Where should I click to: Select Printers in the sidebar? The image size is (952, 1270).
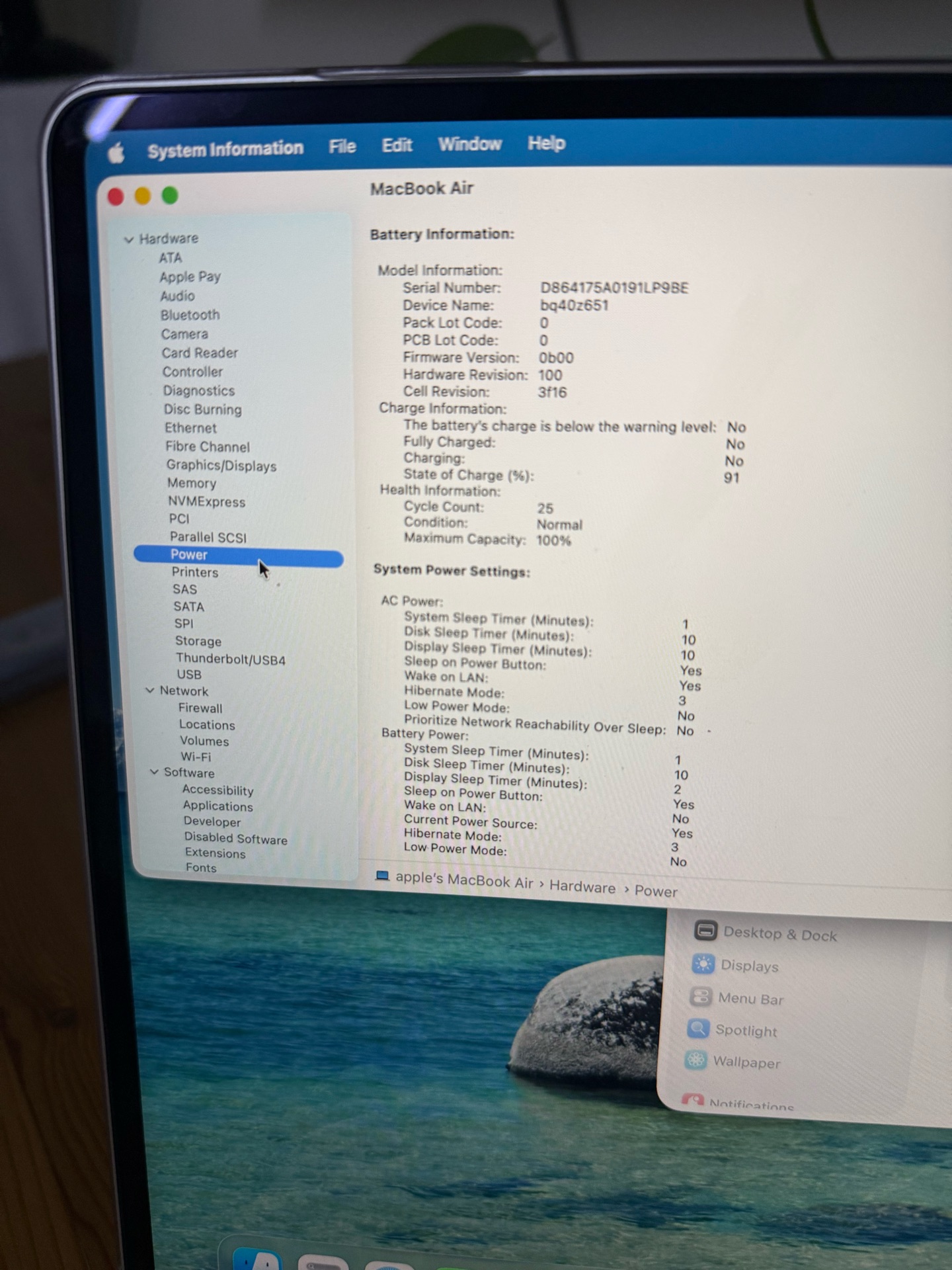[x=194, y=572]
